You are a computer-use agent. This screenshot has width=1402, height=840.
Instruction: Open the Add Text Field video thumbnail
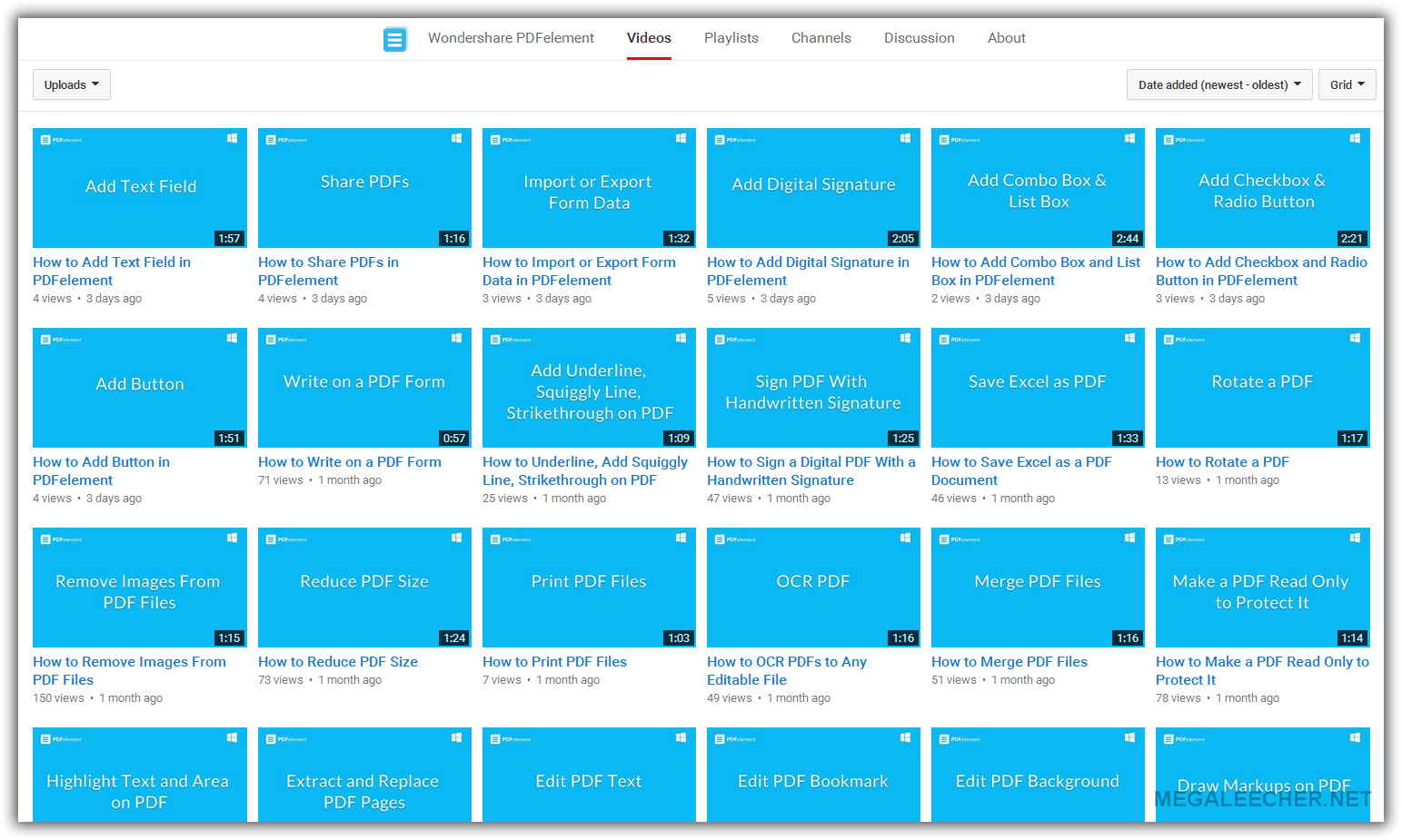point(140,188)
